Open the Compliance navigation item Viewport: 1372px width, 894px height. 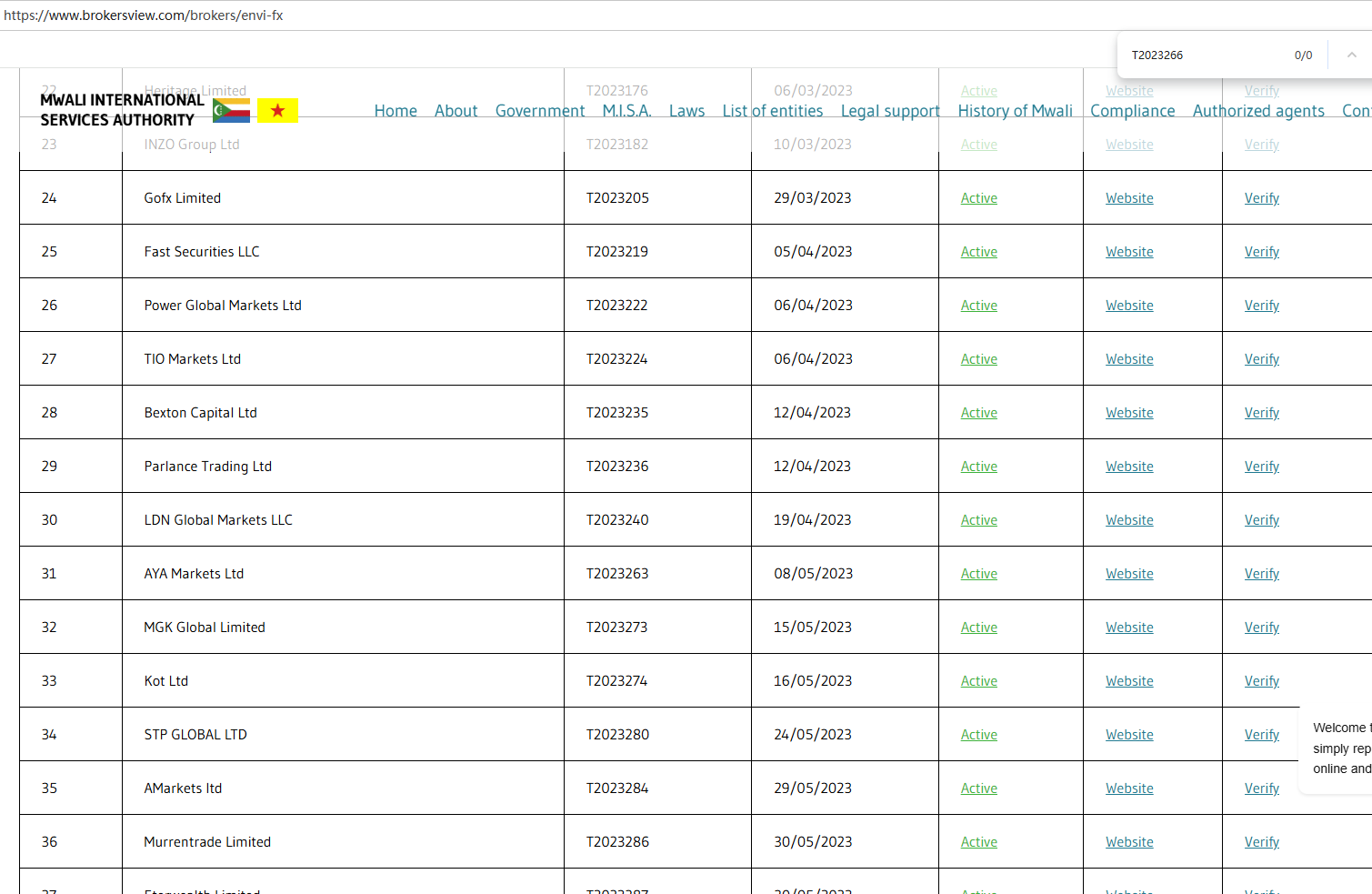(1132, 111)
